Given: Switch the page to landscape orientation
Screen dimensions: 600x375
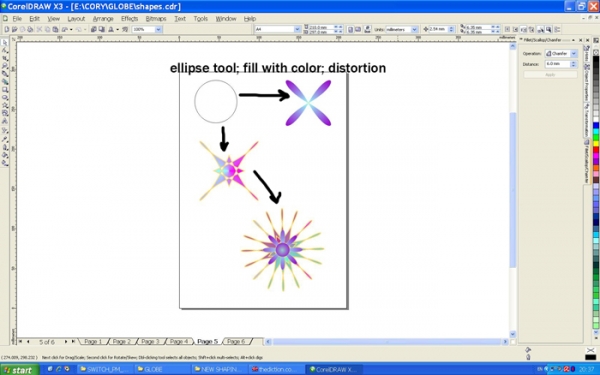Looking at the screenshot, I should [358, 29].
